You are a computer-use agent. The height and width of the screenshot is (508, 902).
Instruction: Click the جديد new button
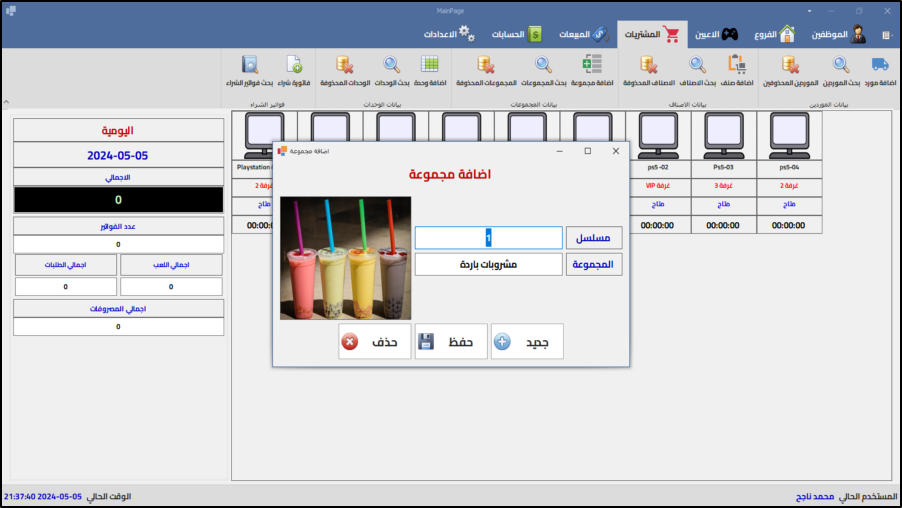coord(527,342)
